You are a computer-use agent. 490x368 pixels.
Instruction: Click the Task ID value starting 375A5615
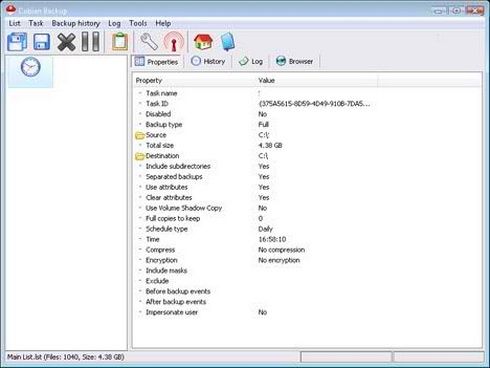click(314, 104)
